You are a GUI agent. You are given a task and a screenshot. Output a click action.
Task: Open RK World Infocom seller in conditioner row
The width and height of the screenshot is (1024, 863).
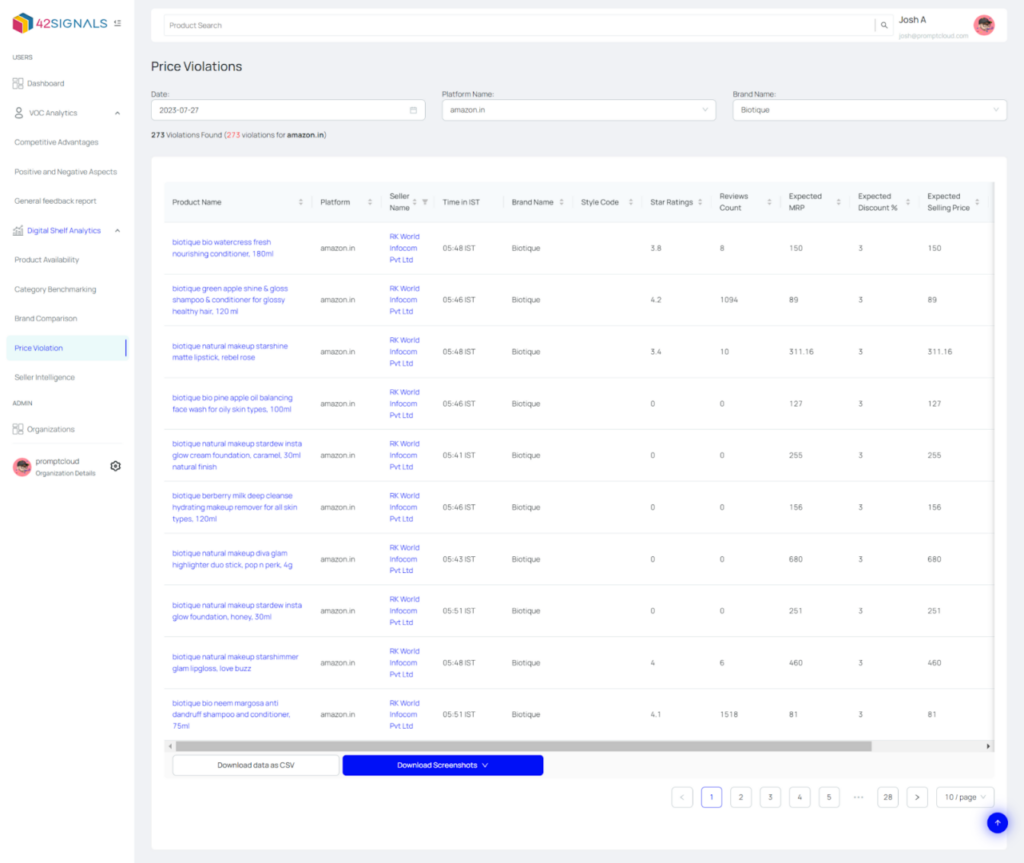tap(404, 248)
